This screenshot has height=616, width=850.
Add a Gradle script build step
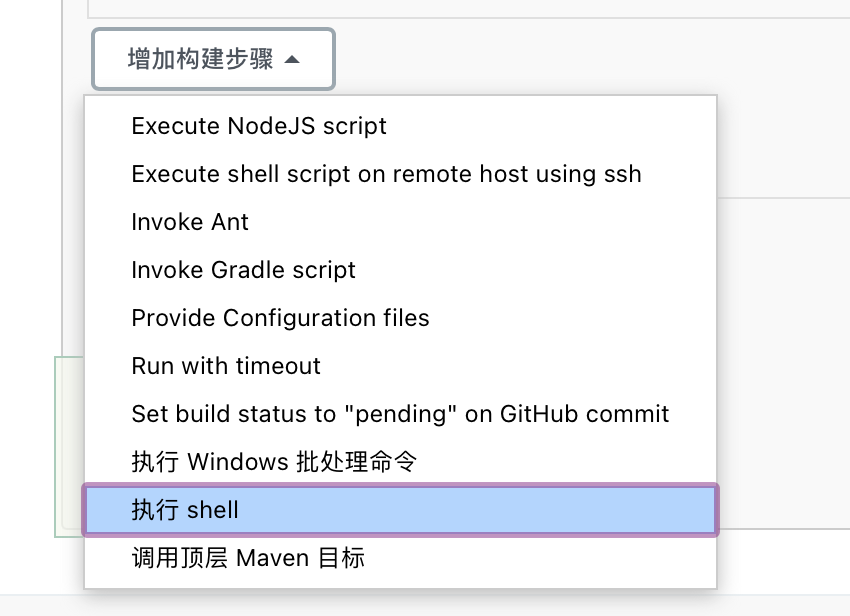point(401,270)
